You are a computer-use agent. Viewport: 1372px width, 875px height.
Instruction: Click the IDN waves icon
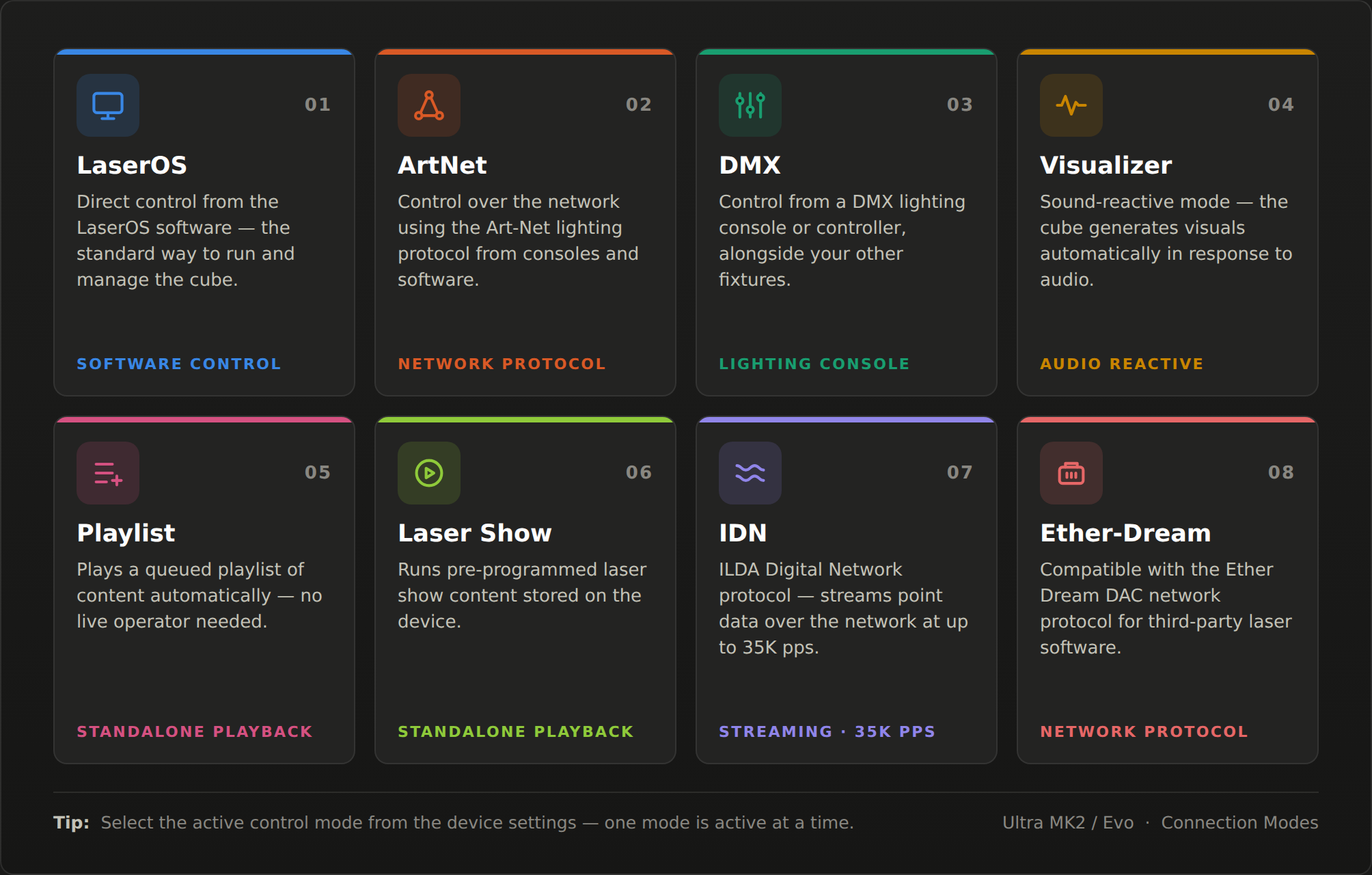click(x=750, y=473)
